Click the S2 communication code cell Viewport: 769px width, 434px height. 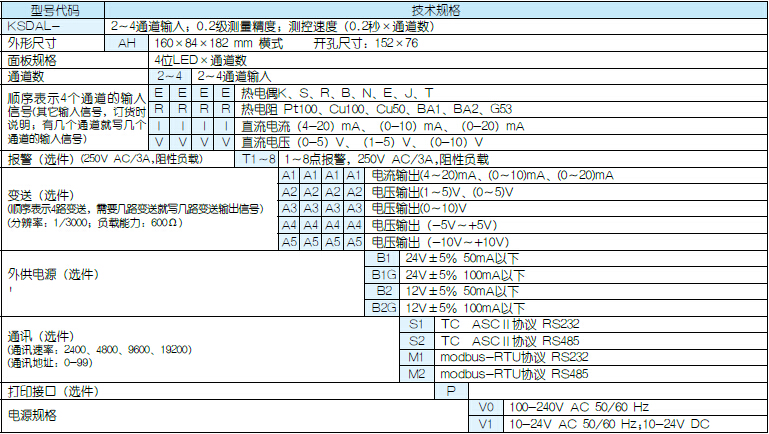[417, 340]
